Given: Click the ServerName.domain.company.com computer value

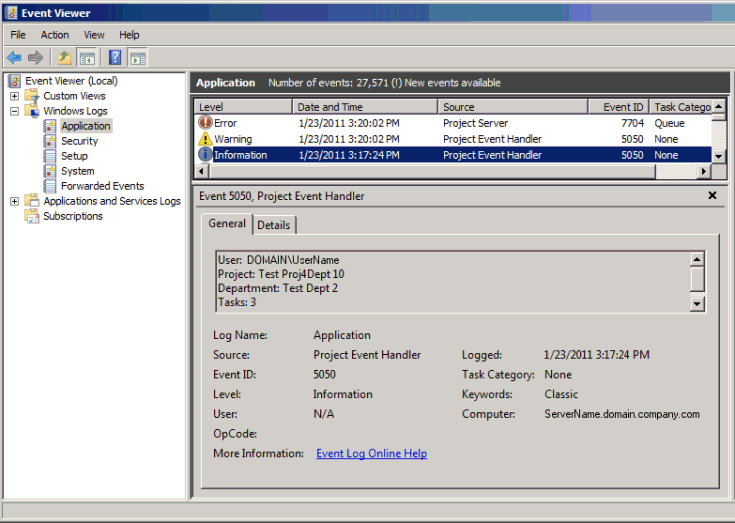Looking at the screenshot, I should pyautogui.click(x=622, y=414).
